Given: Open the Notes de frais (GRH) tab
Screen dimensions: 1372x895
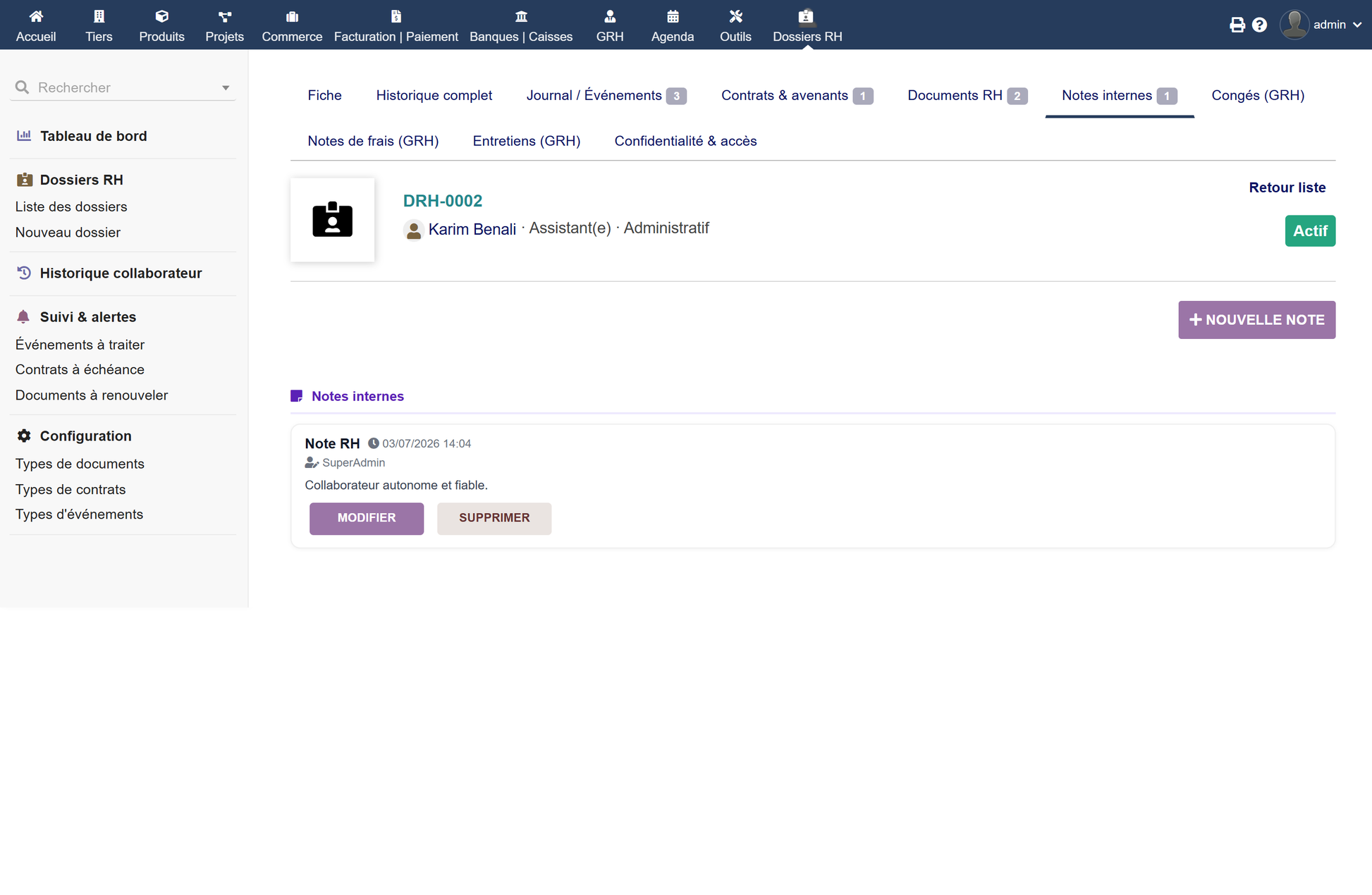Looking at the screenshot, I should pos(373,141).
